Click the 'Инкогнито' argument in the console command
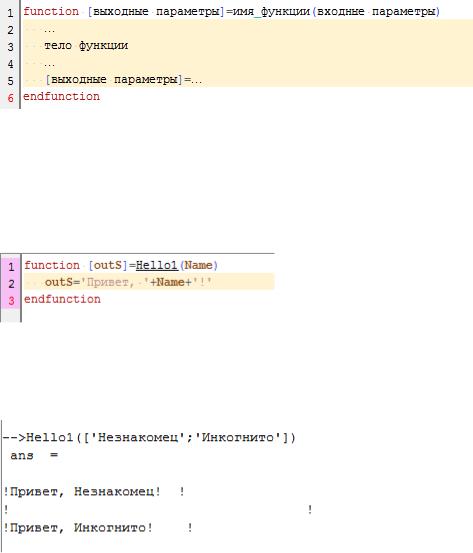 click(x=238, y=438)
